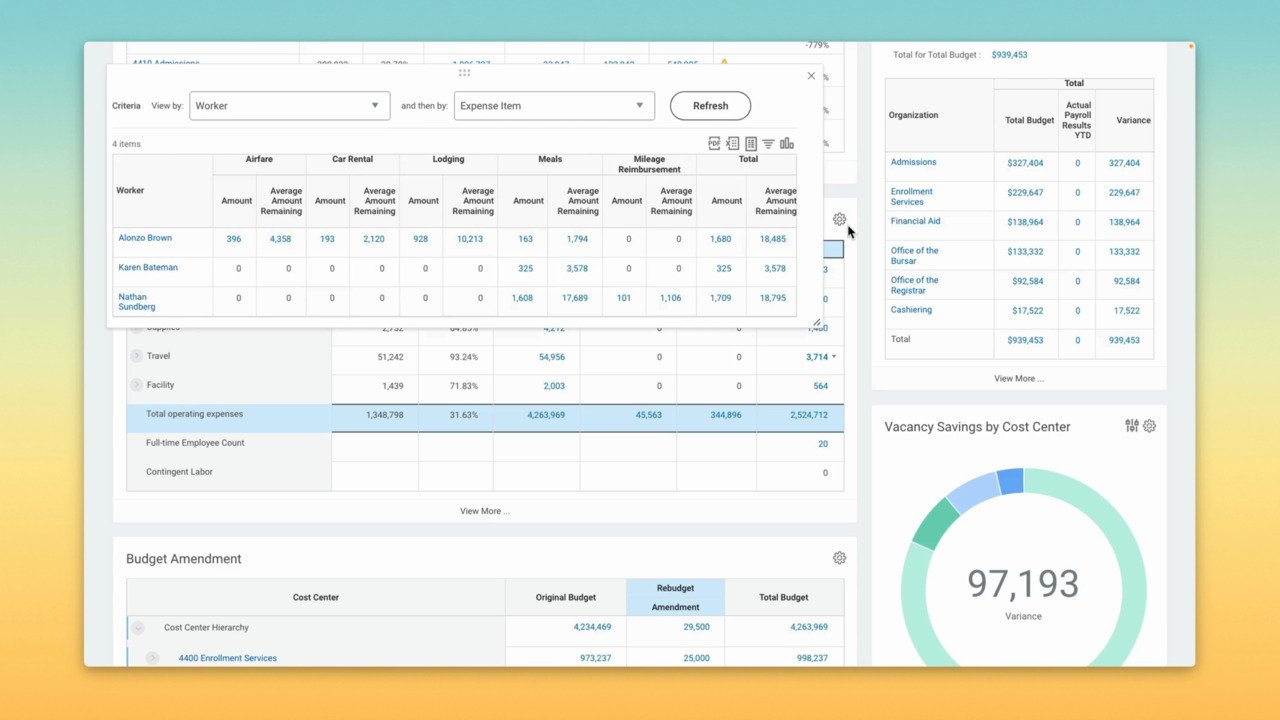The height and width of the screenshot is (720, 1280).
Task: Open the bar chart view icon
Action: 786,144
